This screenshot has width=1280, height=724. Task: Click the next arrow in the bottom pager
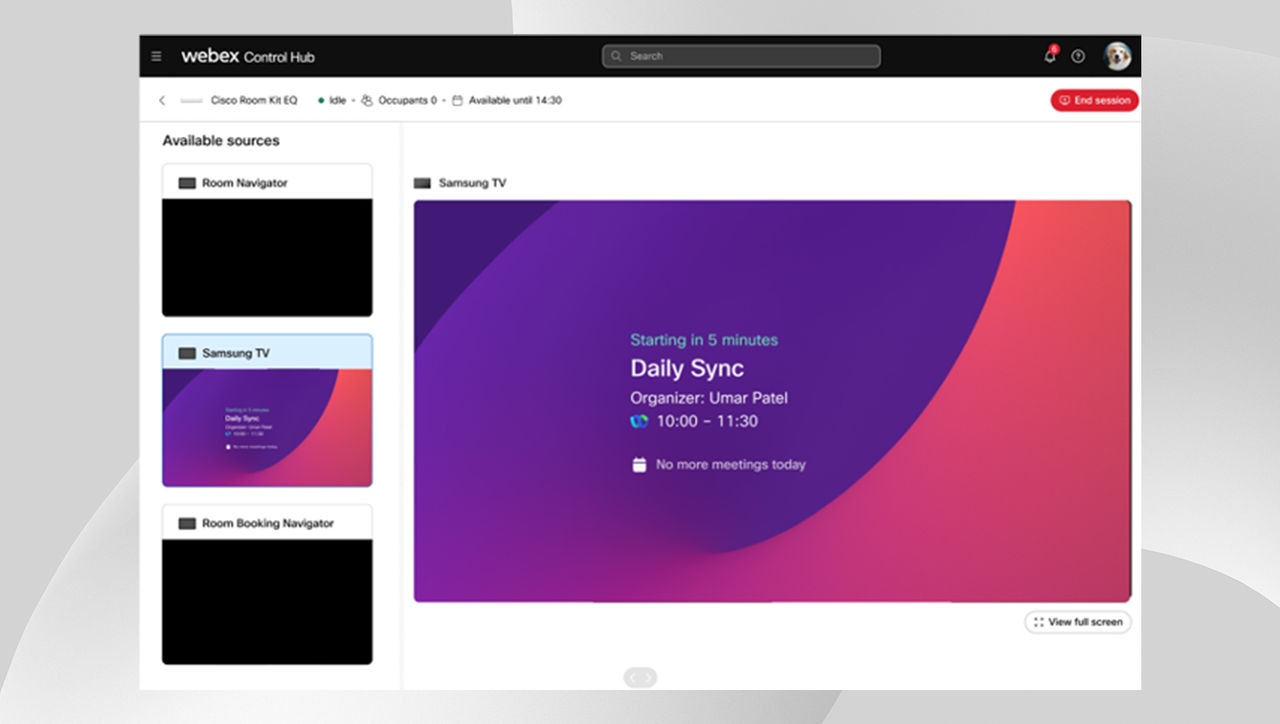(648, 678)
